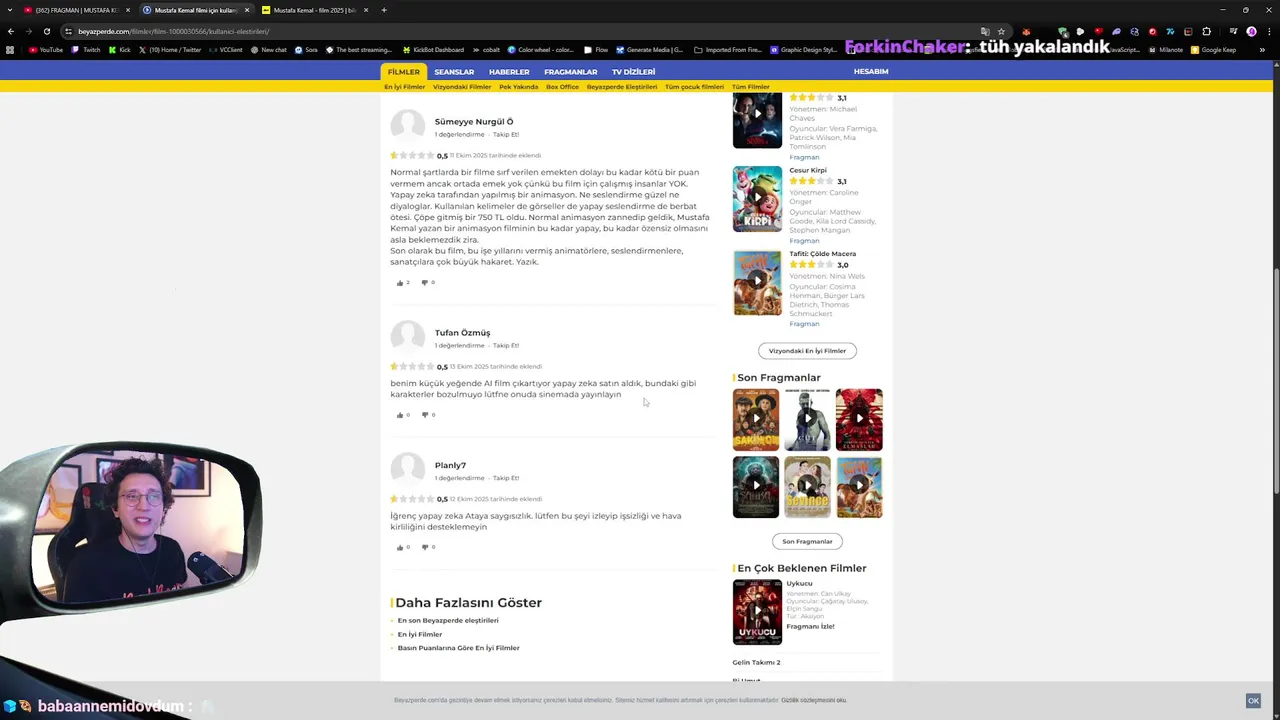
Task: Open the Vizyondaki Filmler submenu link
Action: [462, 87]
